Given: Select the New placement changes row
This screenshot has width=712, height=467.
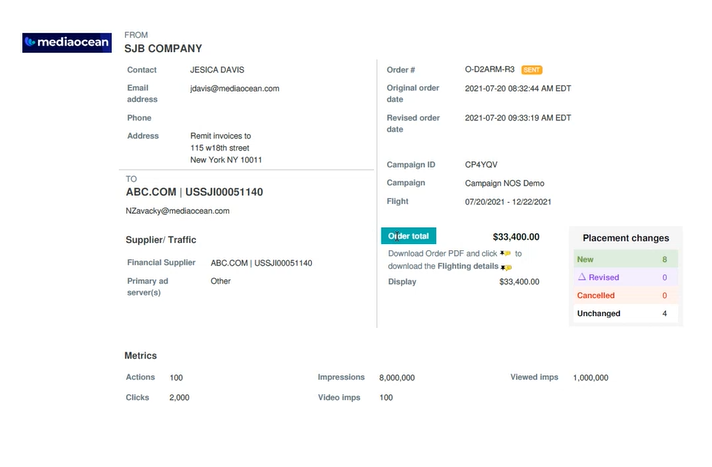Looking at the screenshot, I should pos(627,259).
